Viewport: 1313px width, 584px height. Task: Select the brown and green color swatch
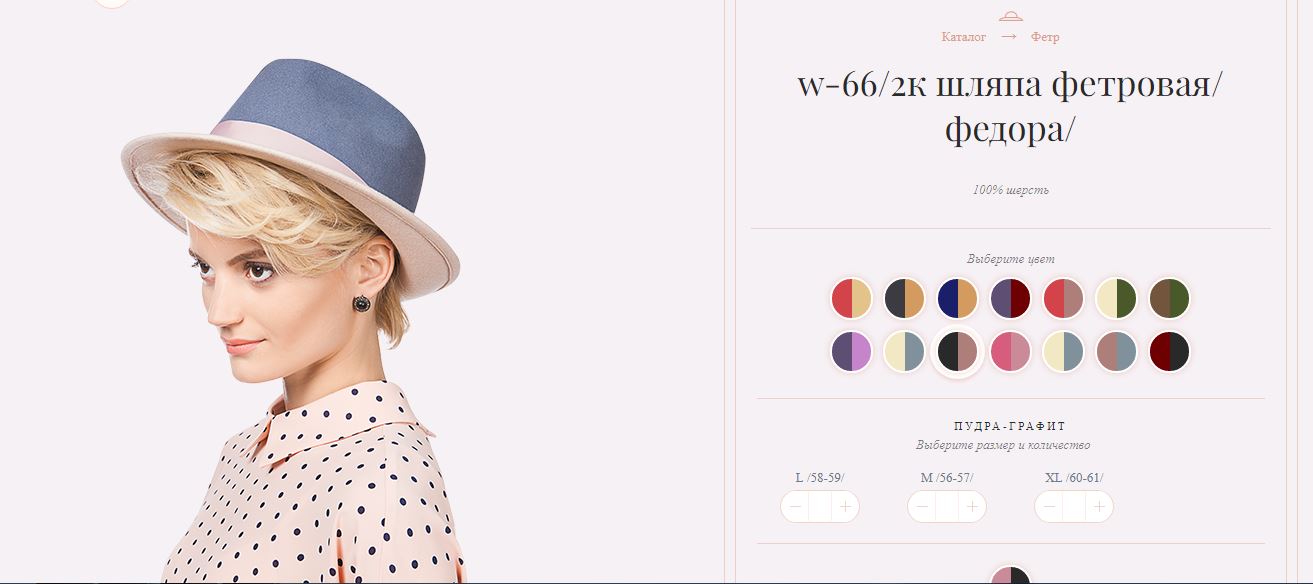(1169, 298)
